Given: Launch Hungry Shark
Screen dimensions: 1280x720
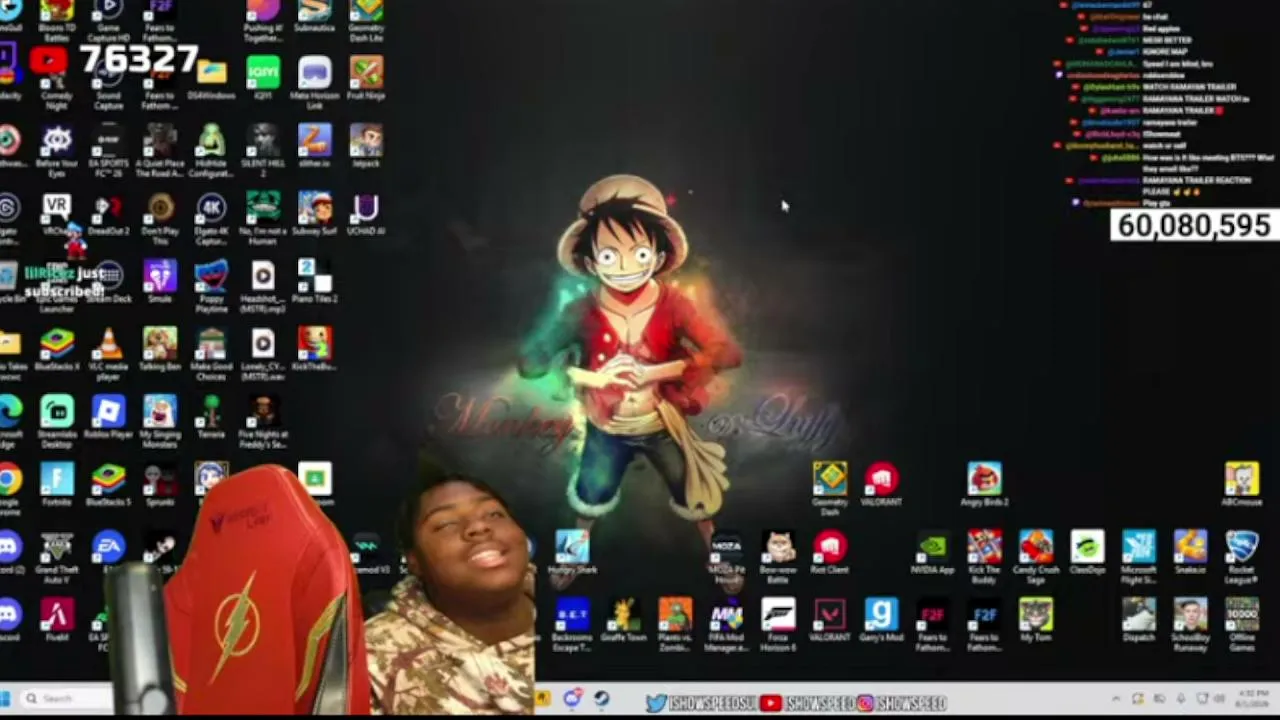Looking at the screenshot, I should coord(572,547).
